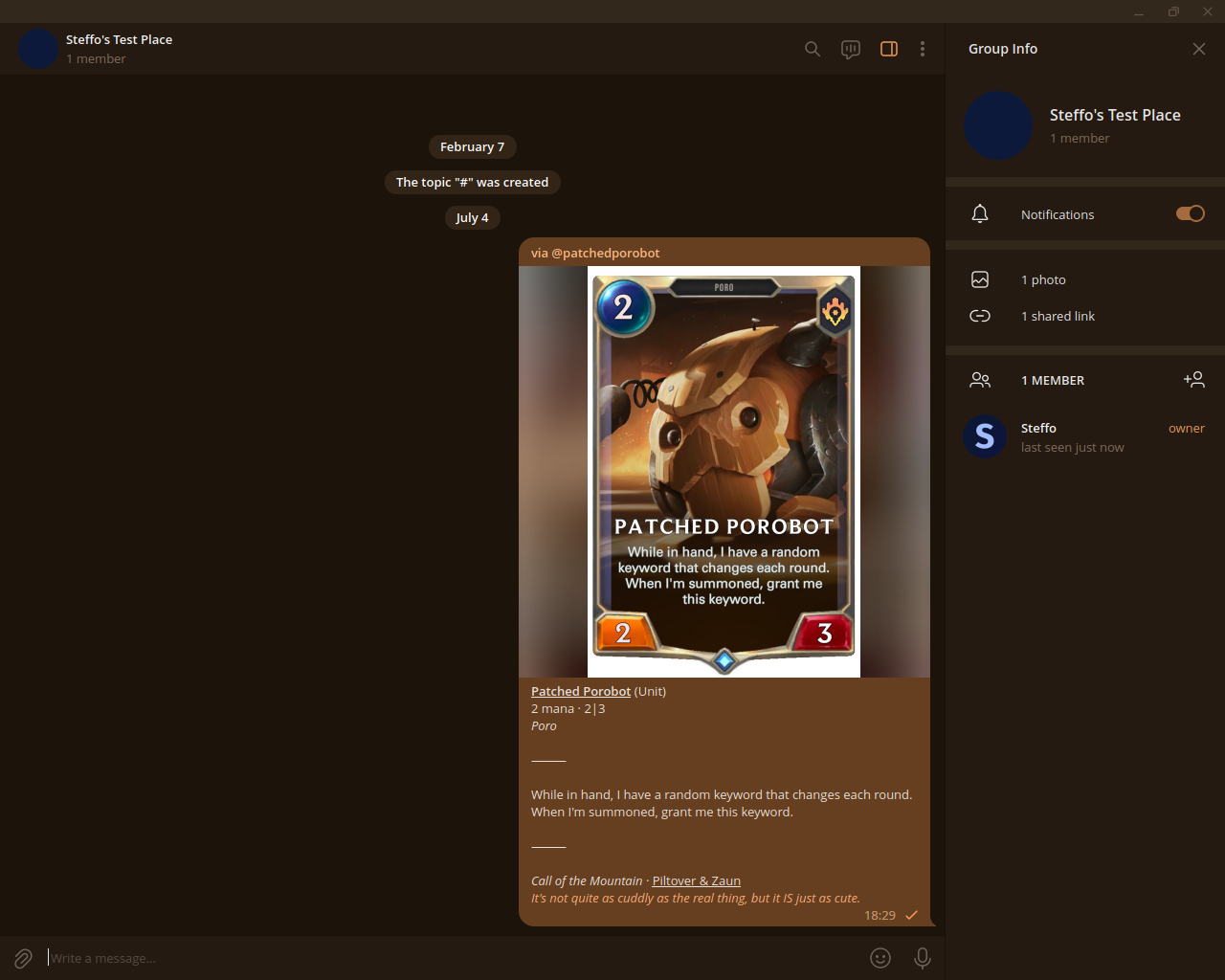Open the three-dot more options menu
1225x980 pixels.
(923, 49)
